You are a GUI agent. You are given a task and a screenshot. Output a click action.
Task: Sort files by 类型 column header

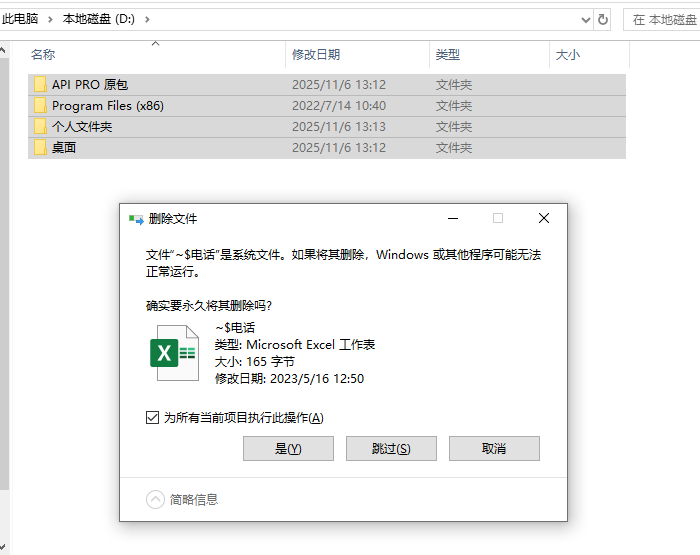[448, 55]
